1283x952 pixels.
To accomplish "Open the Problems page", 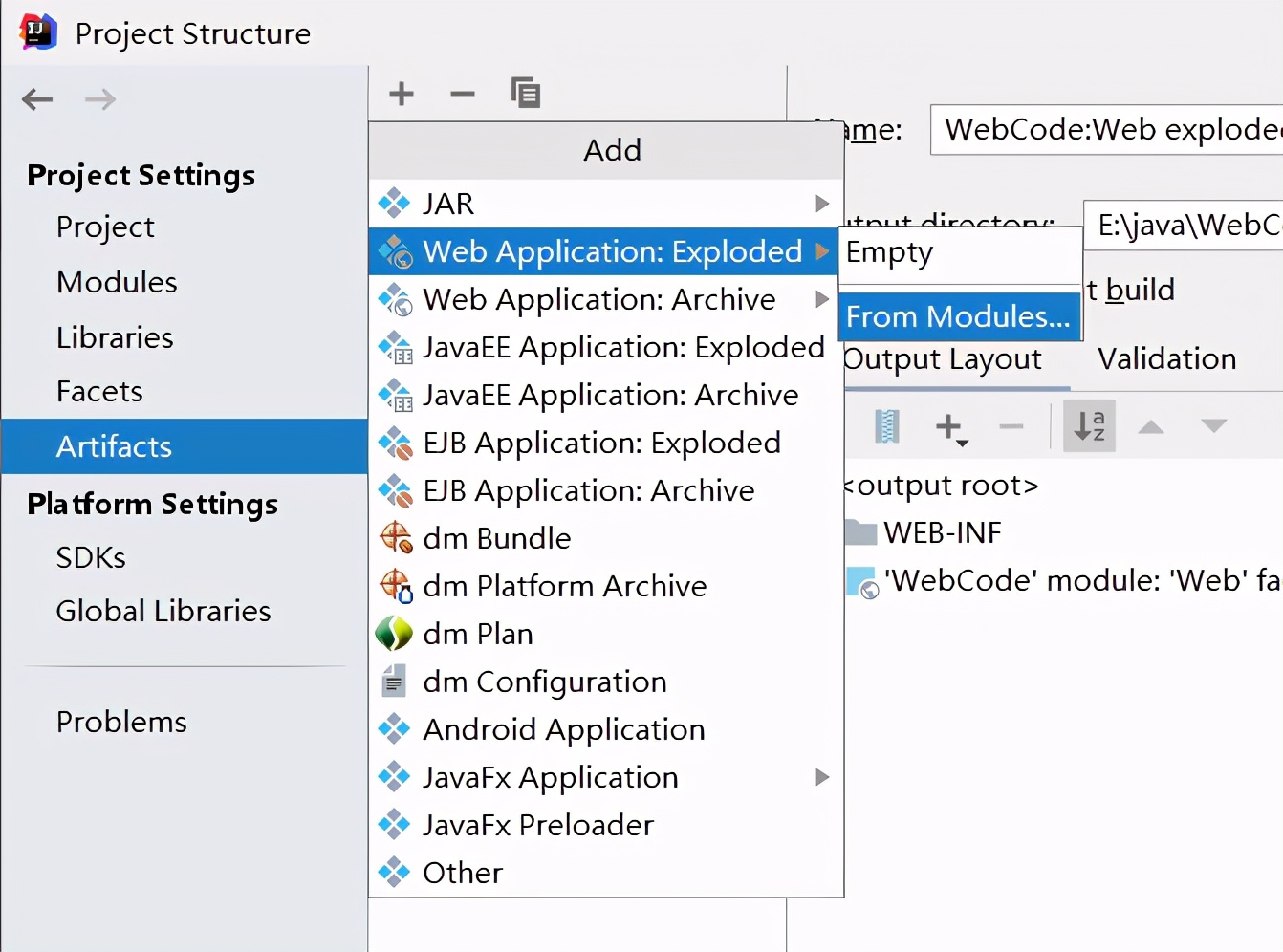I will 121,722.
